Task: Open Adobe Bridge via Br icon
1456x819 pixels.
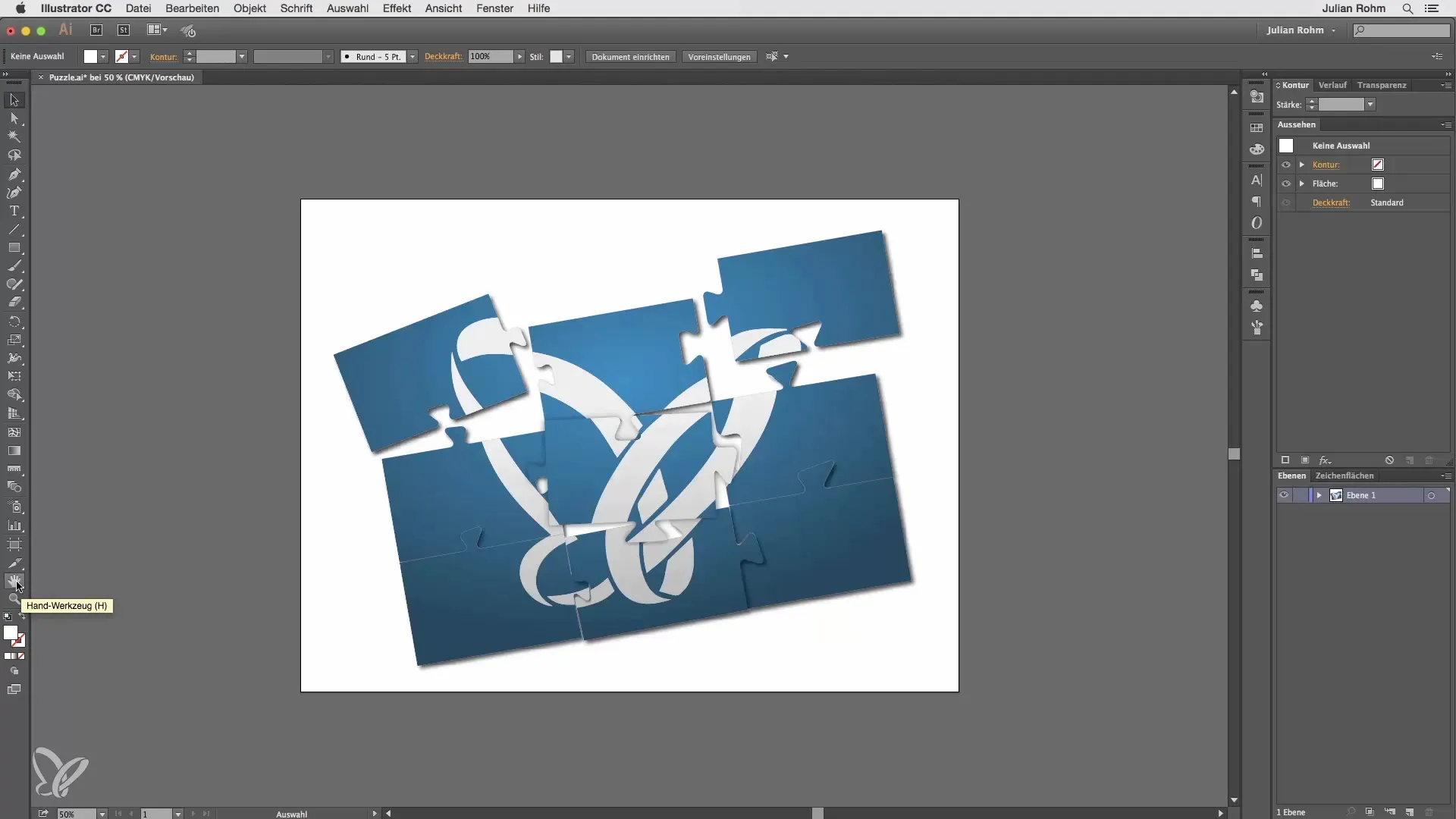Action: [x=96, y=30]
